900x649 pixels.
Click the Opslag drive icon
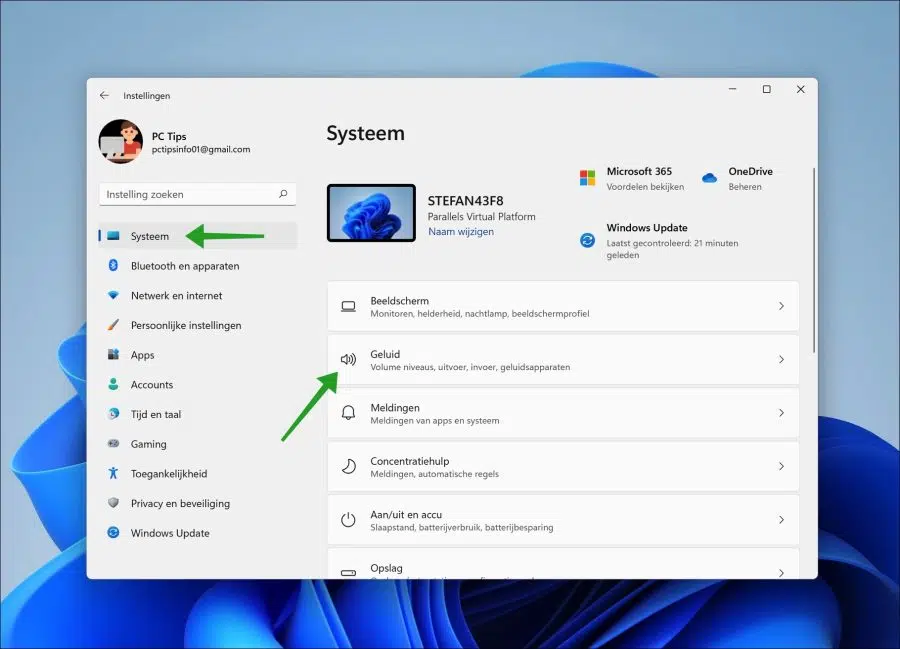tap(348, 572)
